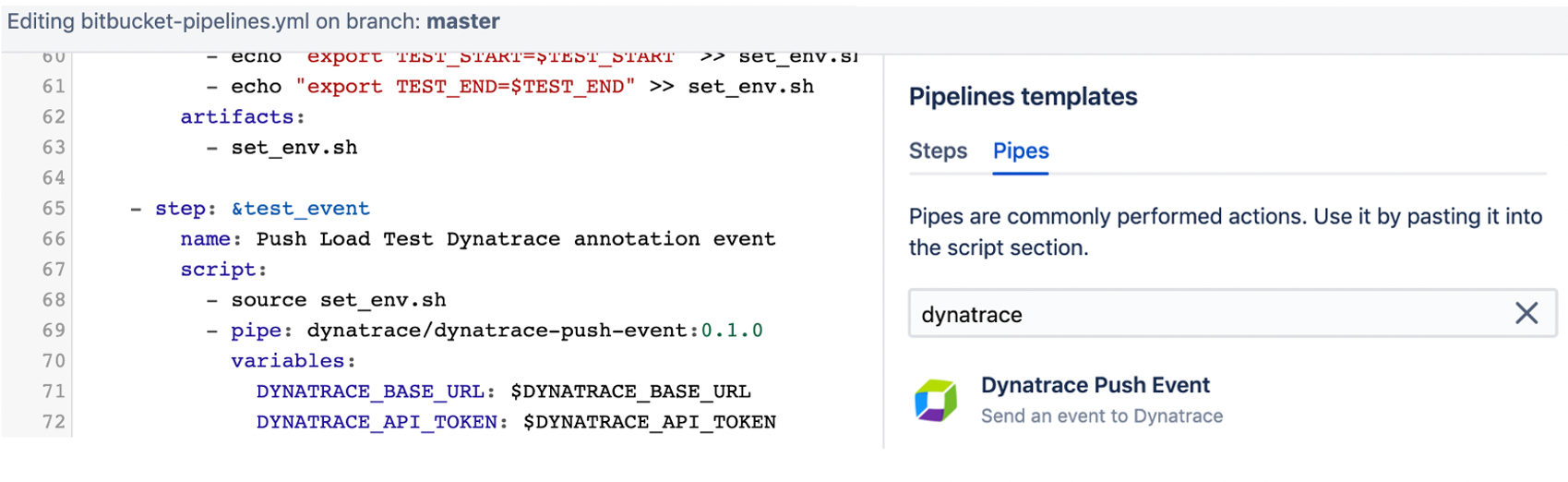The image size is (1568, 482).
Task: Select the Pipes tab
Action: [x=1021, y=151]
